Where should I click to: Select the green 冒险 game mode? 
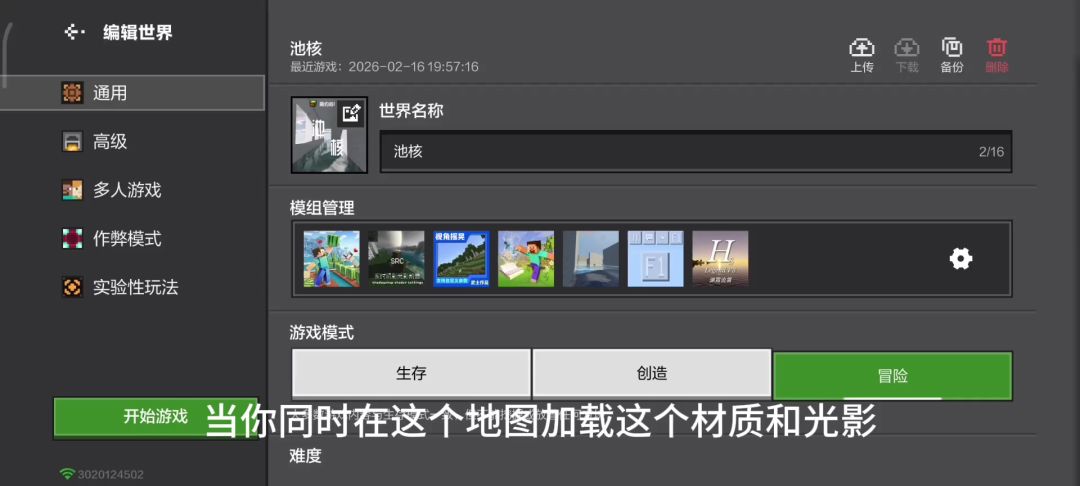pos(892,376)
